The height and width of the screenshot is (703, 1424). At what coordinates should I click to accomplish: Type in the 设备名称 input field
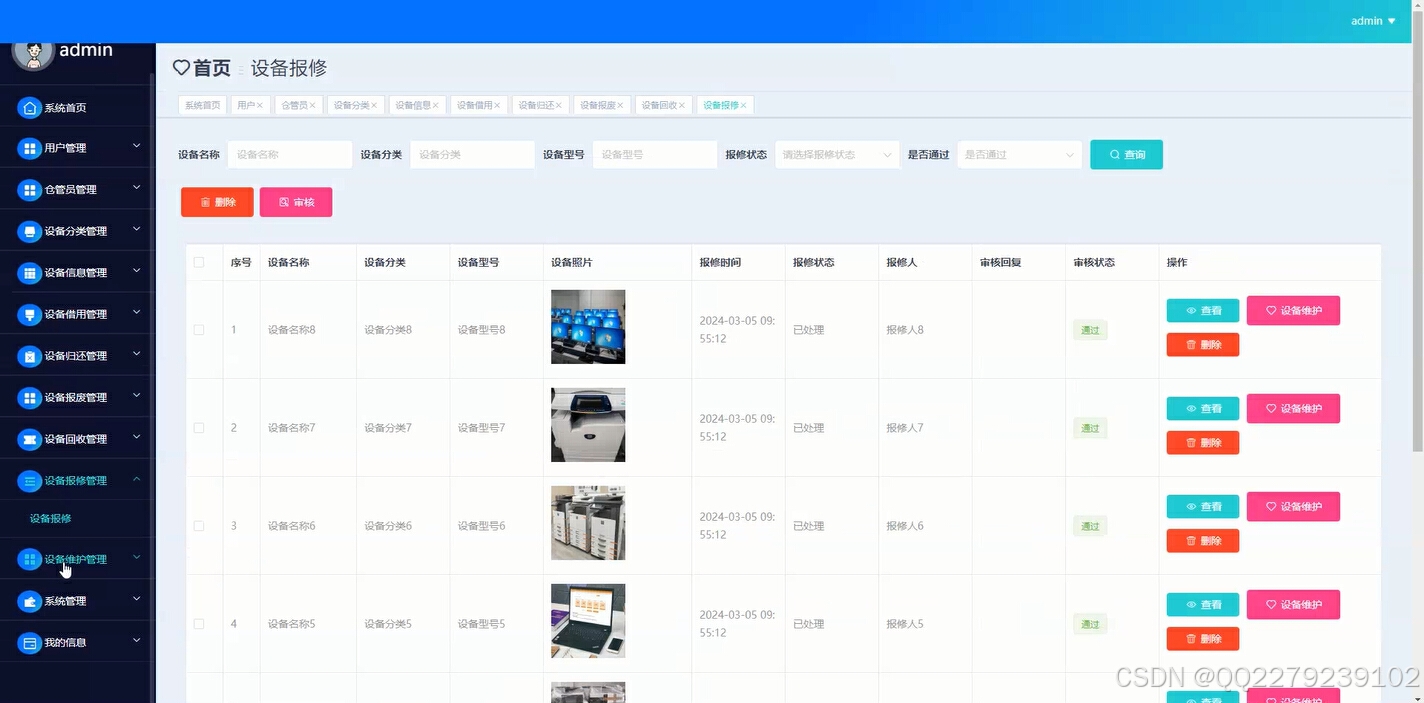point(289,154)
